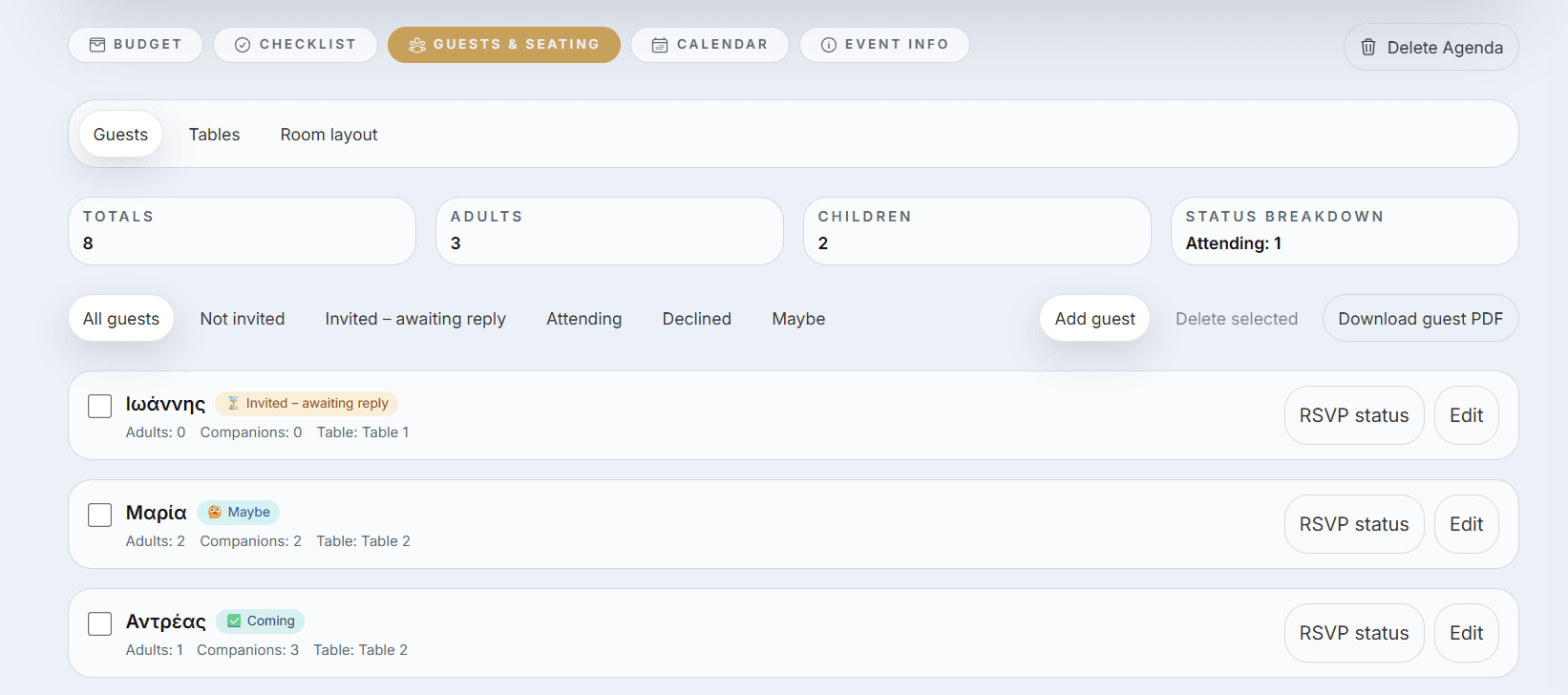Select the checkbox for guest Ιωάννης
Screen dimensions: 1568x695
point(100,407)
